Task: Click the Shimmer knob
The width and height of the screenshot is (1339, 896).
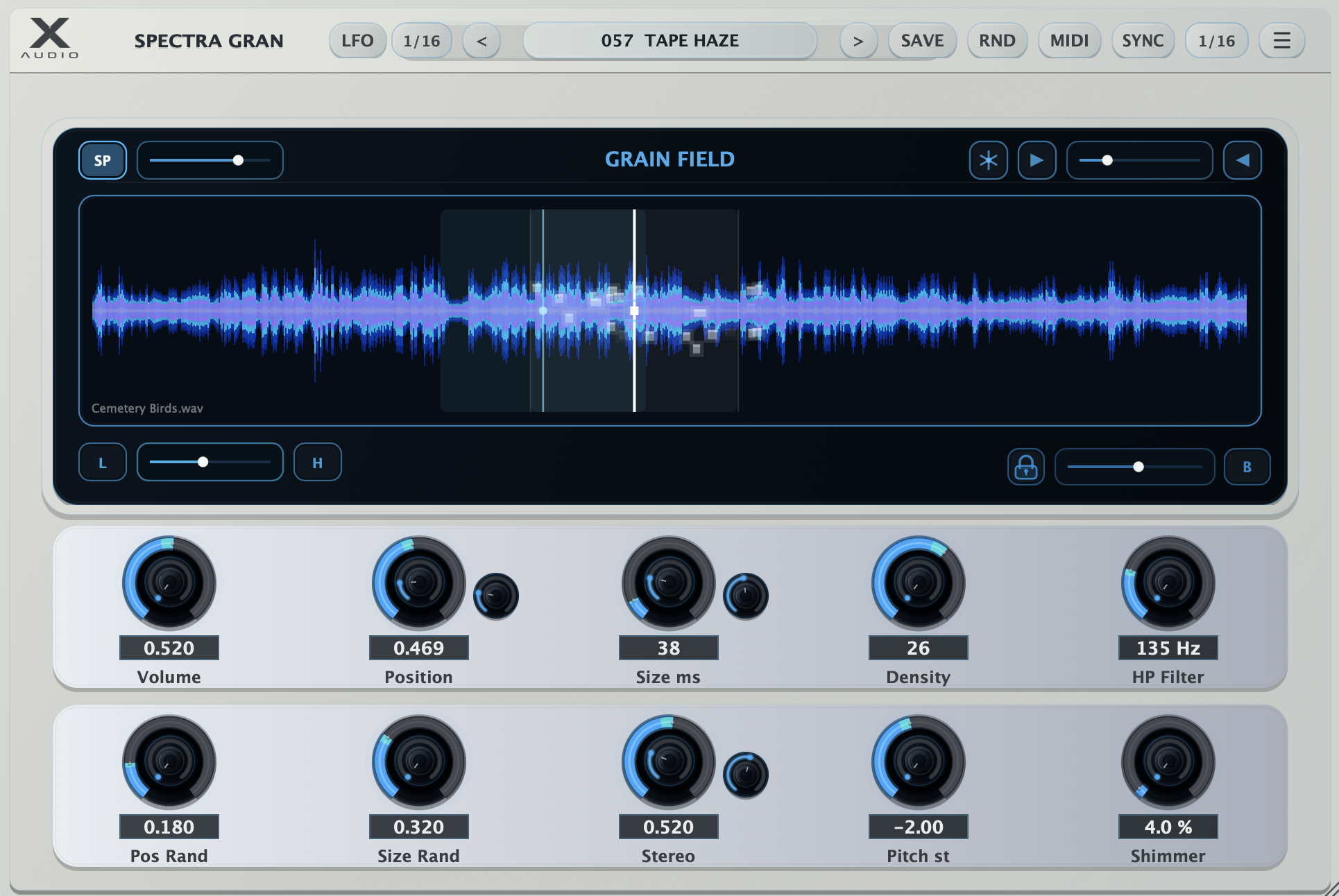Action: point(1168,761)
